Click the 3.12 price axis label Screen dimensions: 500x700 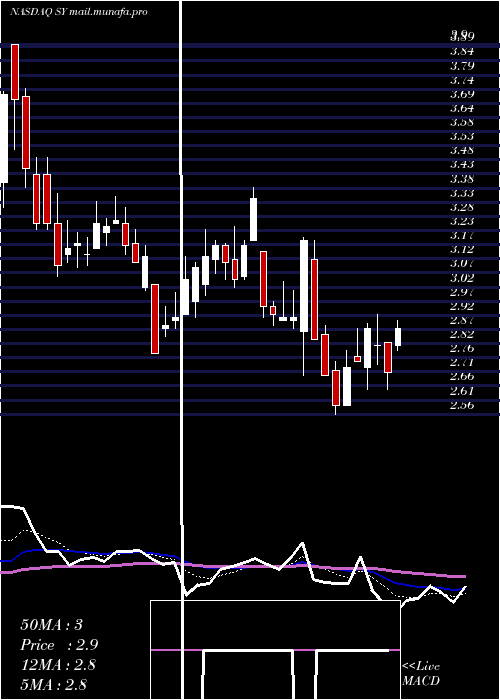coord(462,249)
